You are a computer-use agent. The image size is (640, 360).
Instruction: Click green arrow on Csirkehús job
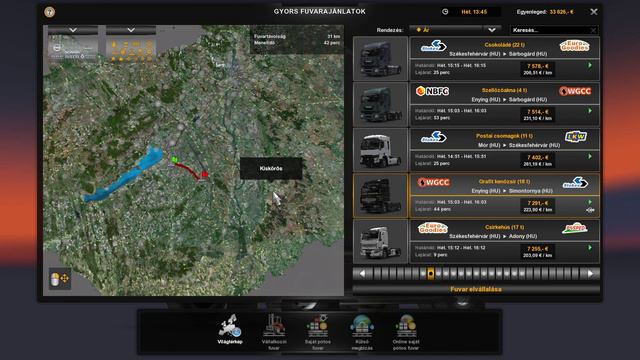(x=590, y=248)
